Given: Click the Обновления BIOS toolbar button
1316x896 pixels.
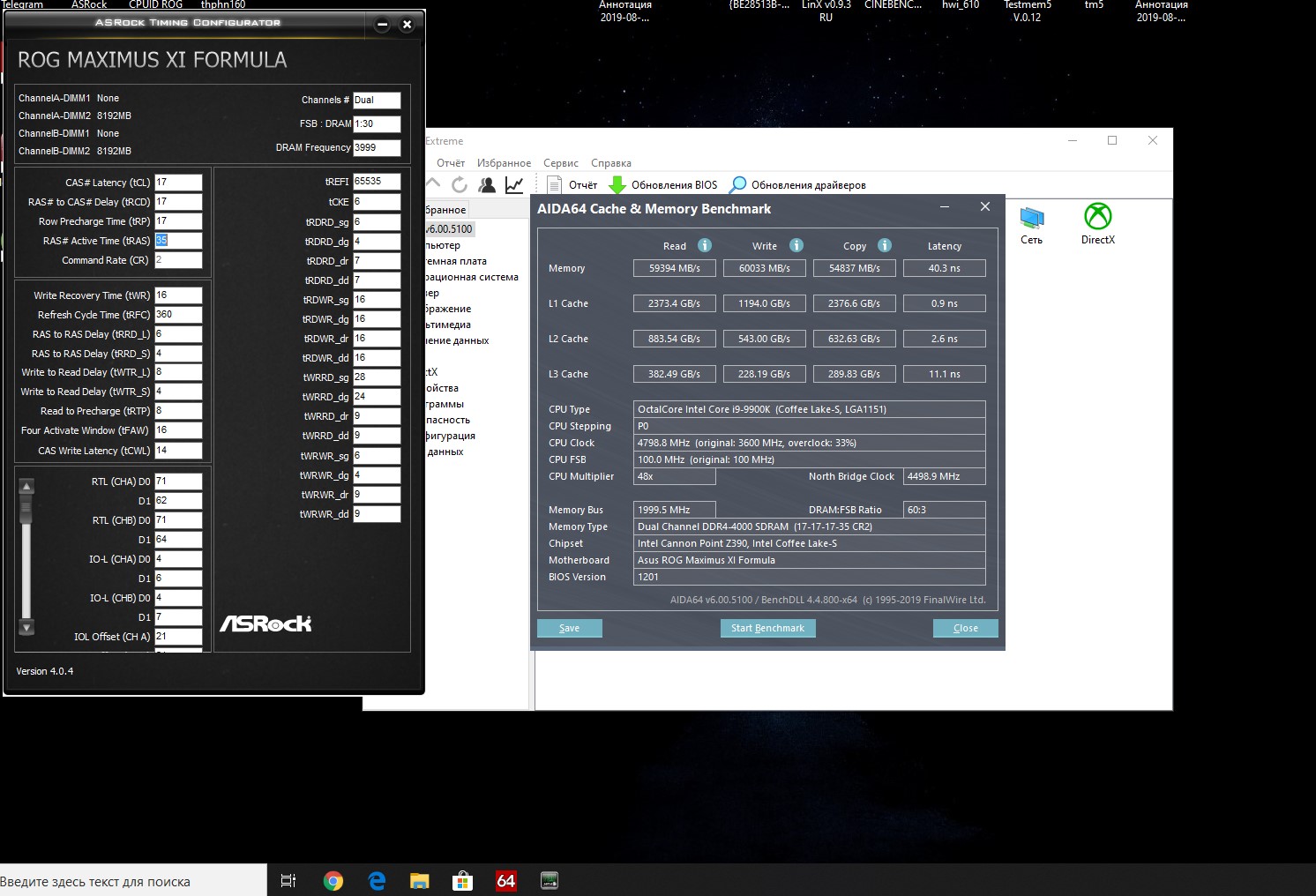Looking at the screenshot, I should click(x=663, y=184).
